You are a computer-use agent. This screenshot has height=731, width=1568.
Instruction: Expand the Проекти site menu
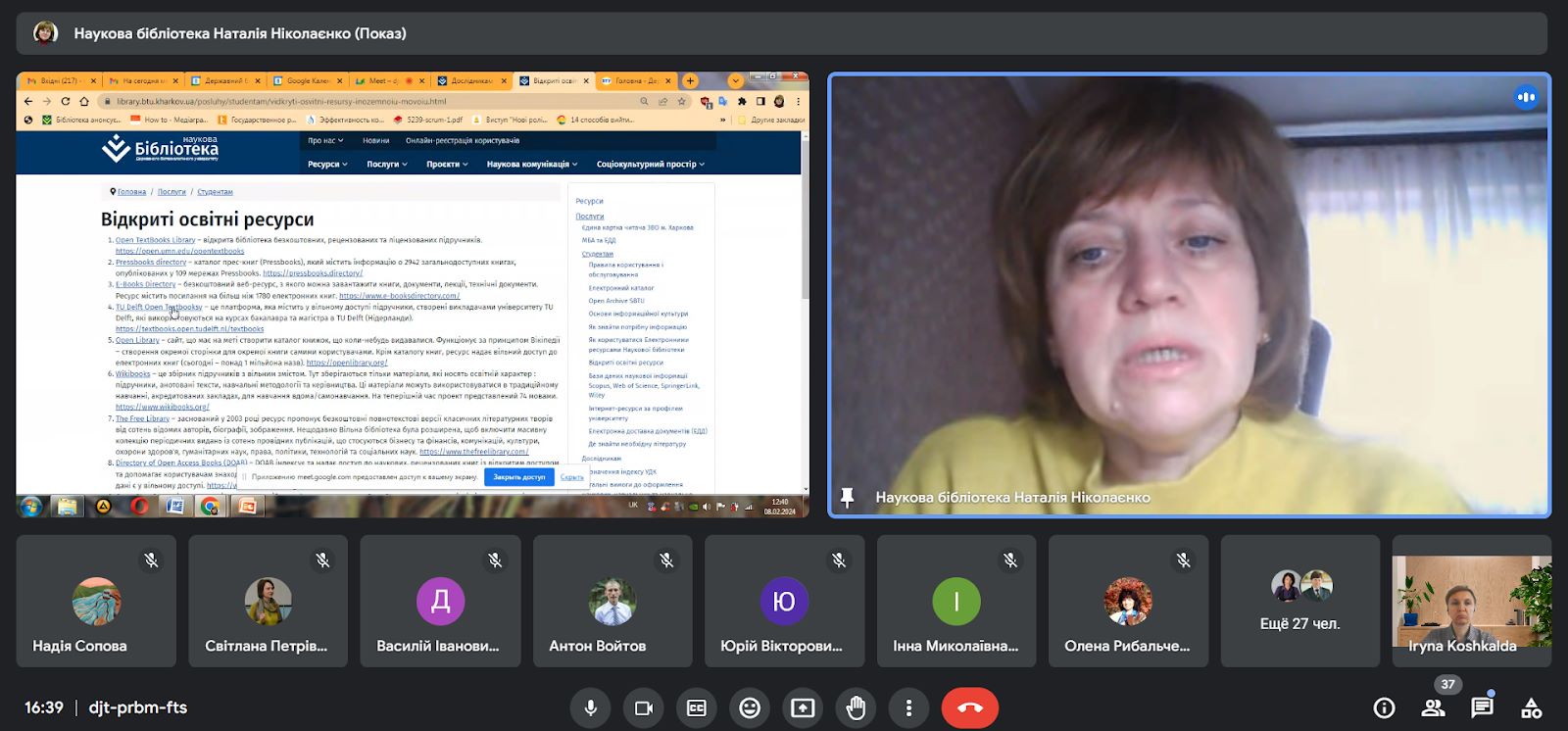447,164
